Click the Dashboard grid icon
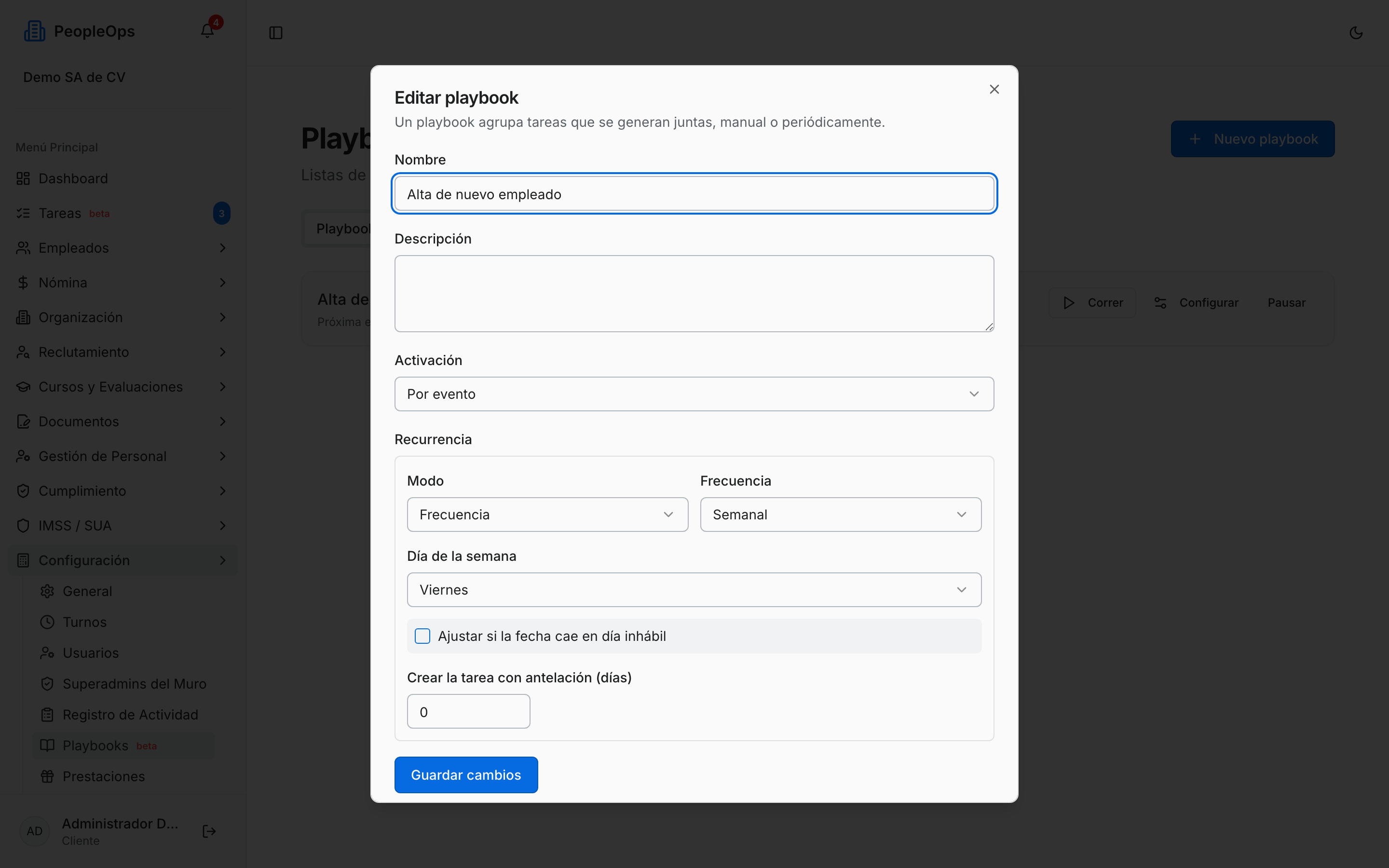 click(23, 178)
